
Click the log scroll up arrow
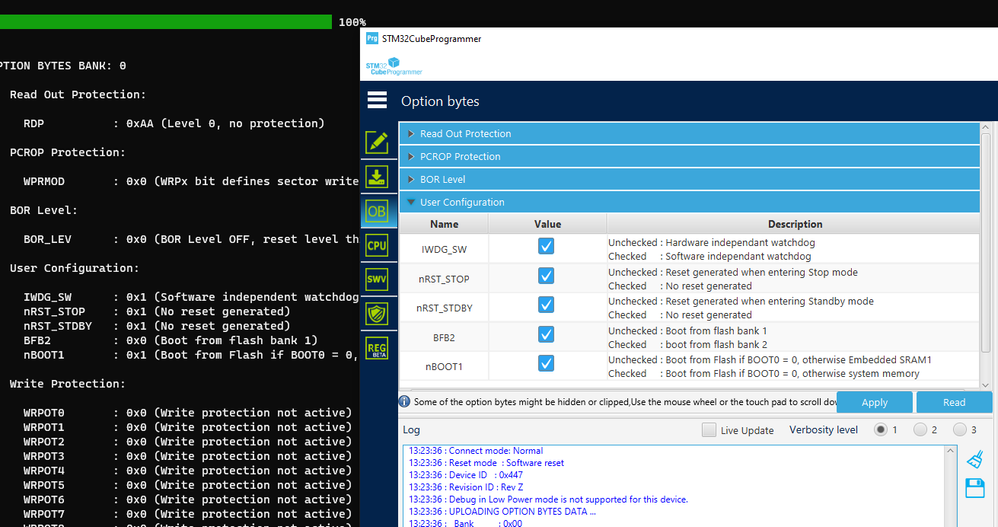(950, 451)
